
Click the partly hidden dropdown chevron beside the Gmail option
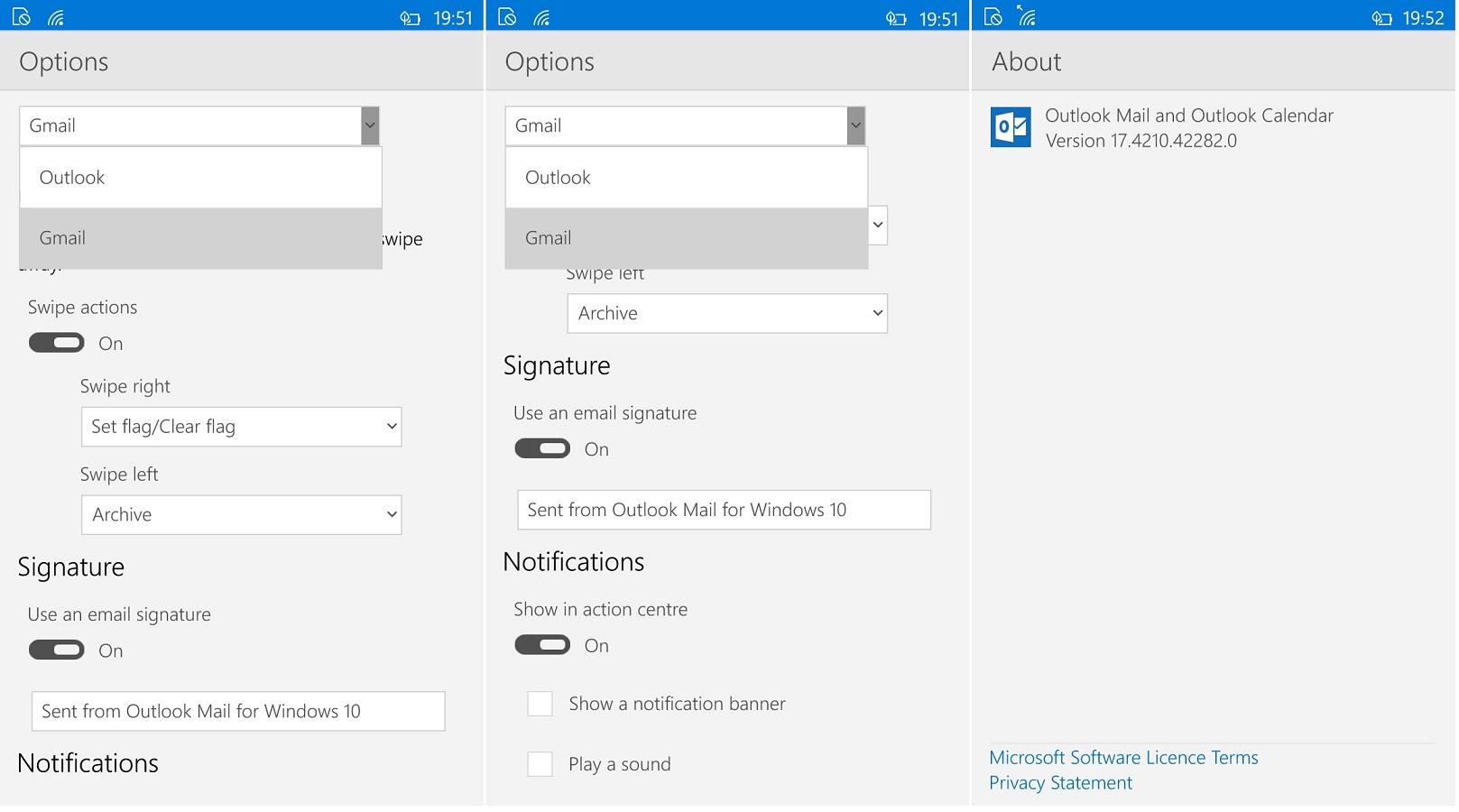878,225
